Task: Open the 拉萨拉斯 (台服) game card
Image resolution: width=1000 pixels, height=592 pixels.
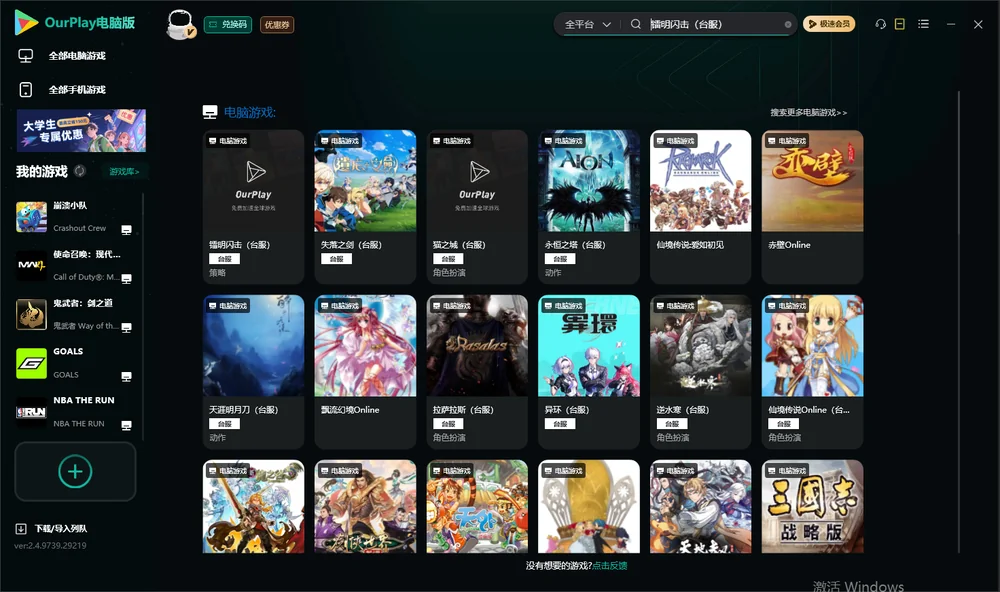Action: [477, 372]
